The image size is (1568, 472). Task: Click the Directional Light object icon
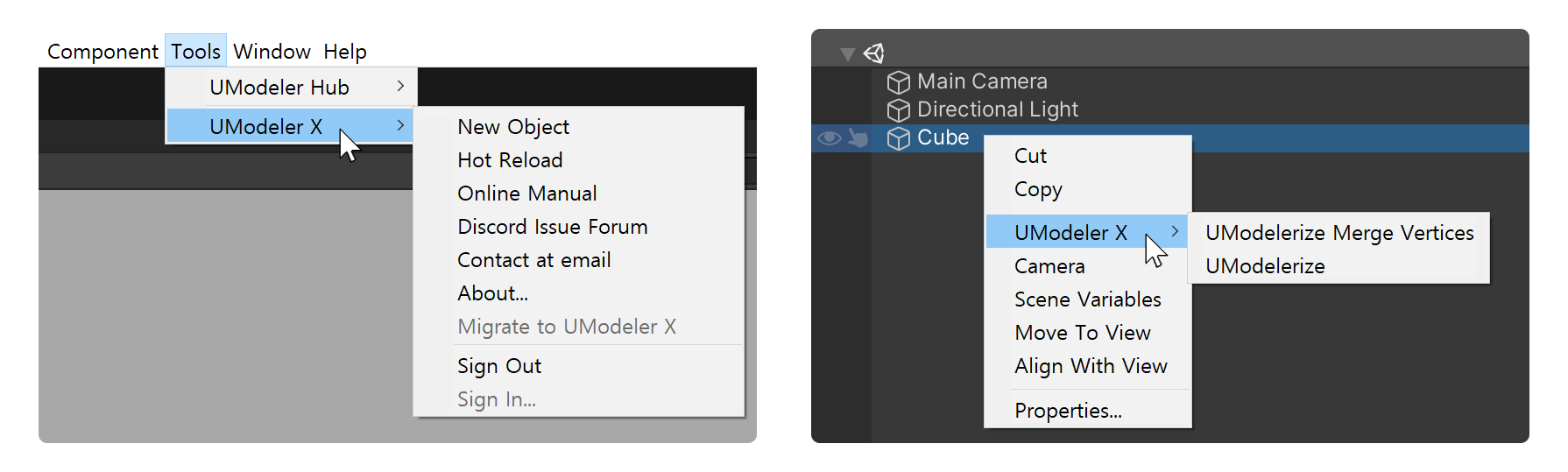click(x=898, y=110)
